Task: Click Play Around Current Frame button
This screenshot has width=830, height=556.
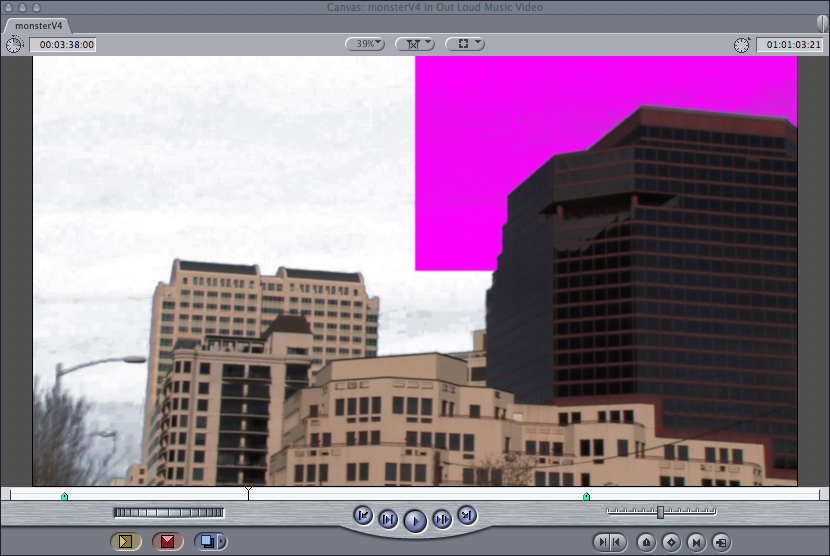Action: (442, 518)
